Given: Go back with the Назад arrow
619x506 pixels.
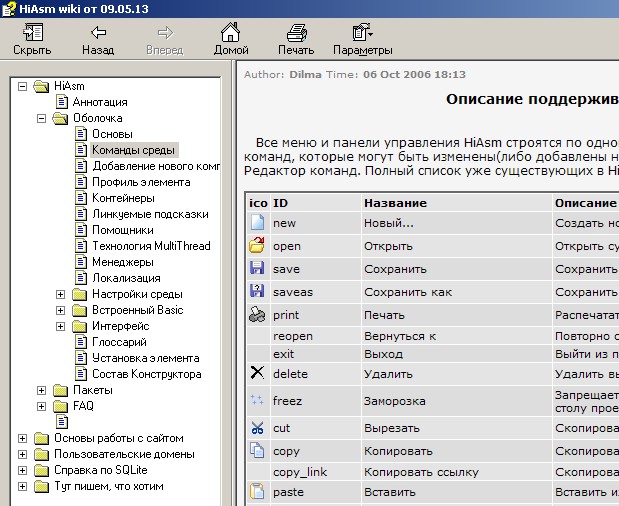Looking at the screenshot, I should click(x=98, y=33).
